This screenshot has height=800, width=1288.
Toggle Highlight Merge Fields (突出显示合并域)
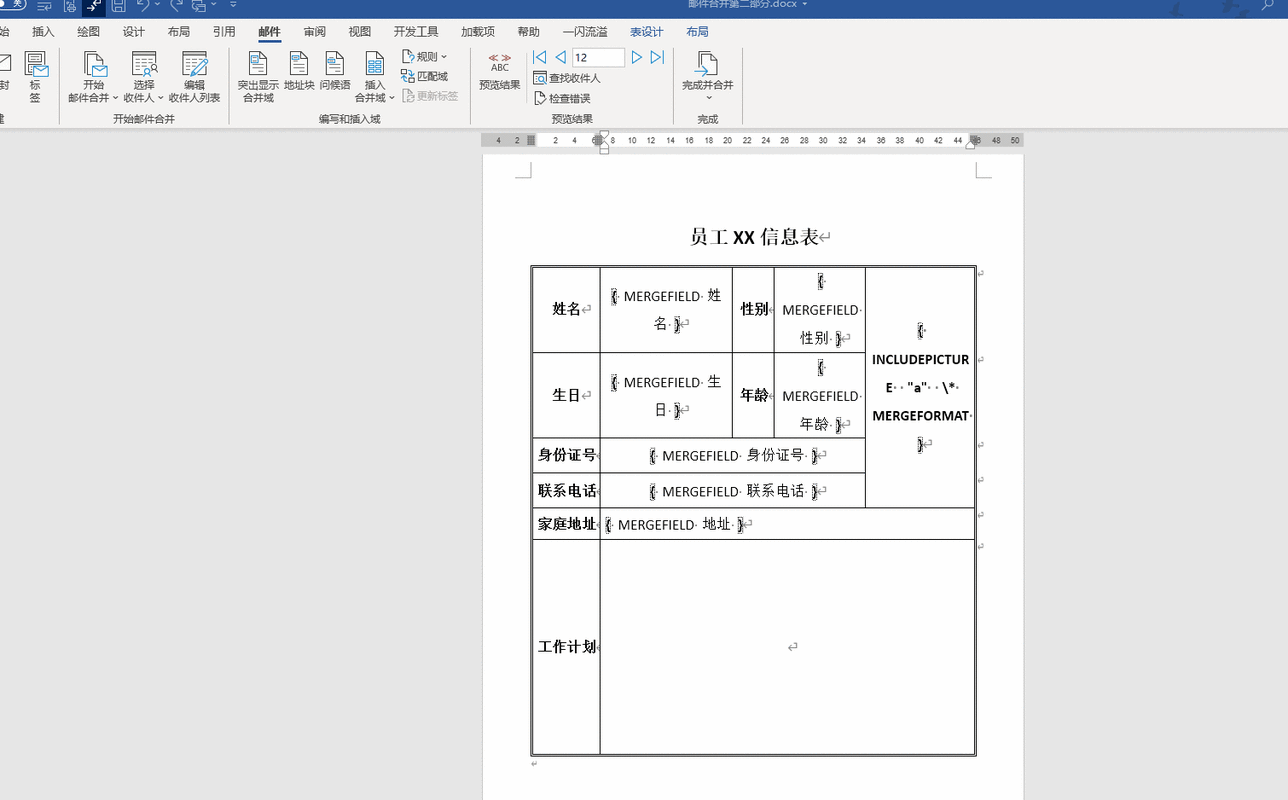point(257,75)
